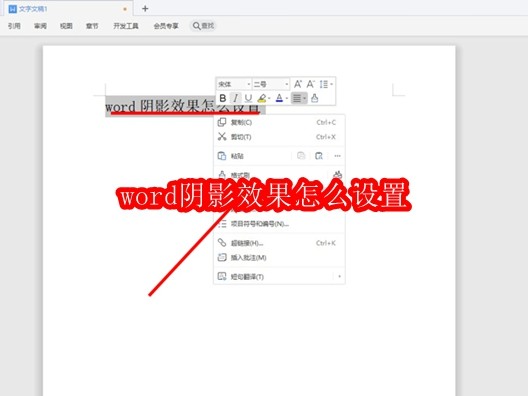Open font color dropdown arrow
This screenshot has width=528, height=396.
click(x=287, y=98)
